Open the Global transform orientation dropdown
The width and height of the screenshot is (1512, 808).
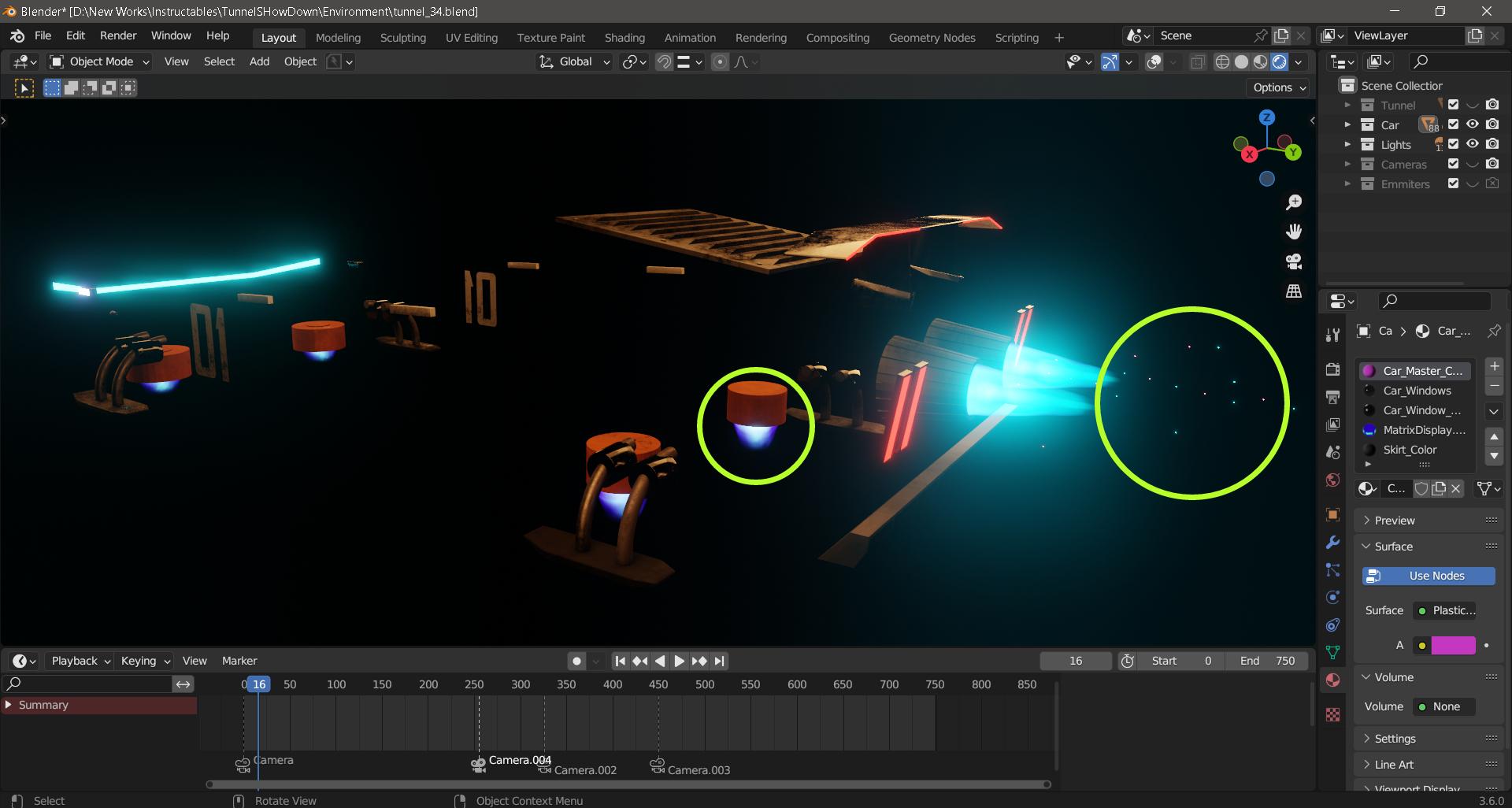click(575, 61)
